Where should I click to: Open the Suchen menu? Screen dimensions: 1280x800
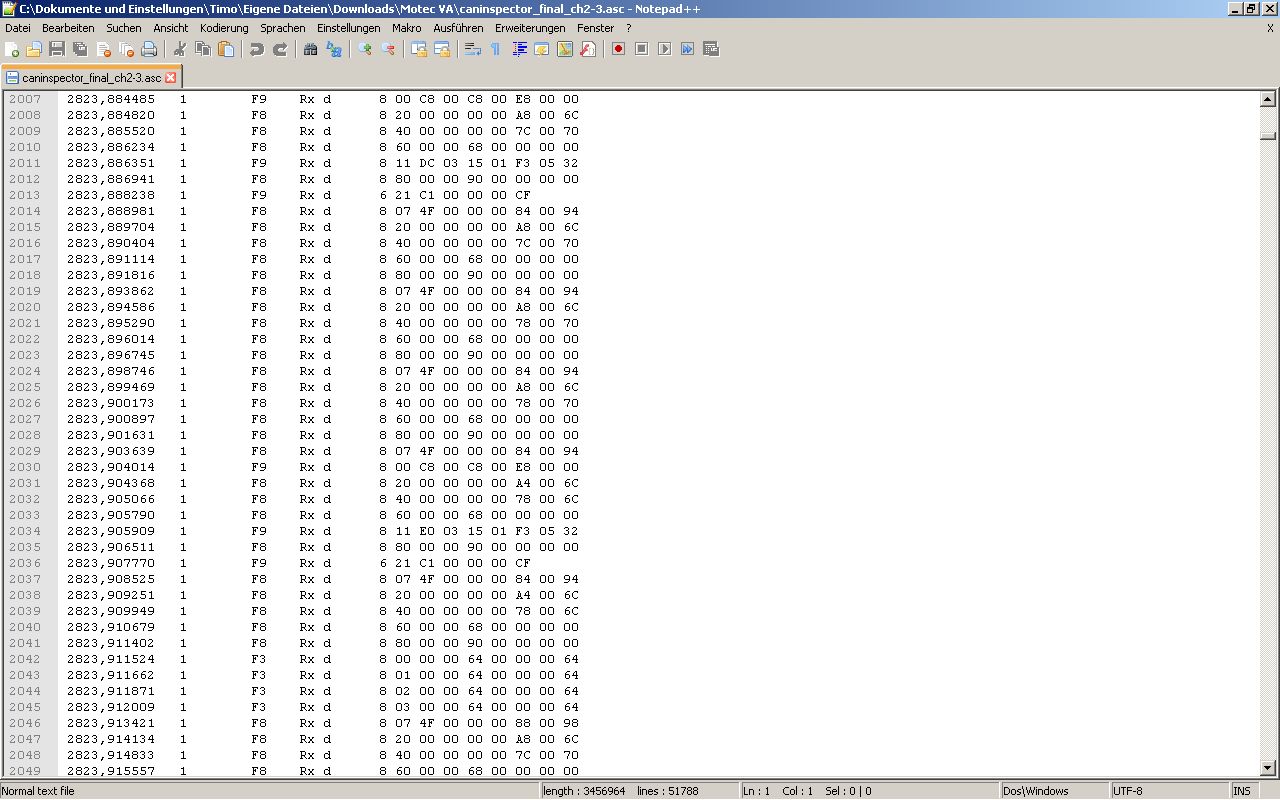pyautogui.click(x=124, y=28)
